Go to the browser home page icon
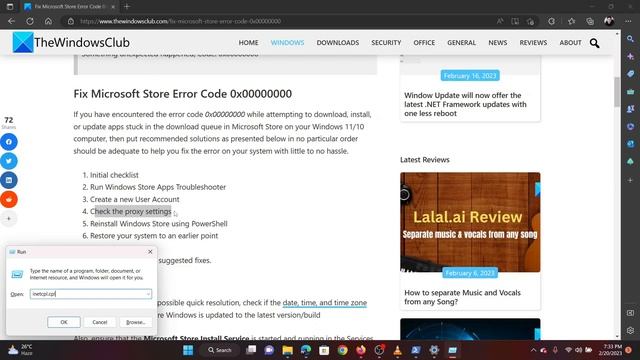This screenshot has height=360, width=640. (48, 21)
